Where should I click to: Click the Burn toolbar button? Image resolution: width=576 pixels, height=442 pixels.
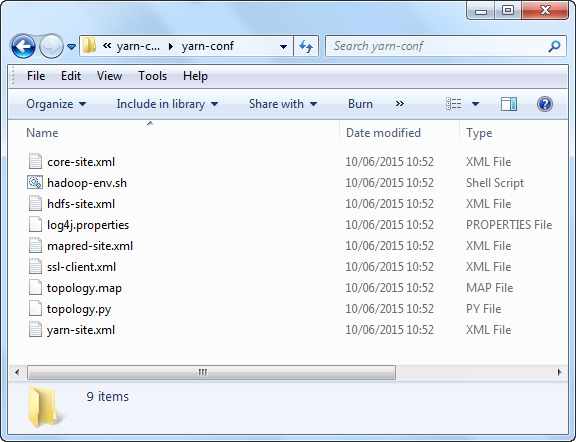(360, 104)
